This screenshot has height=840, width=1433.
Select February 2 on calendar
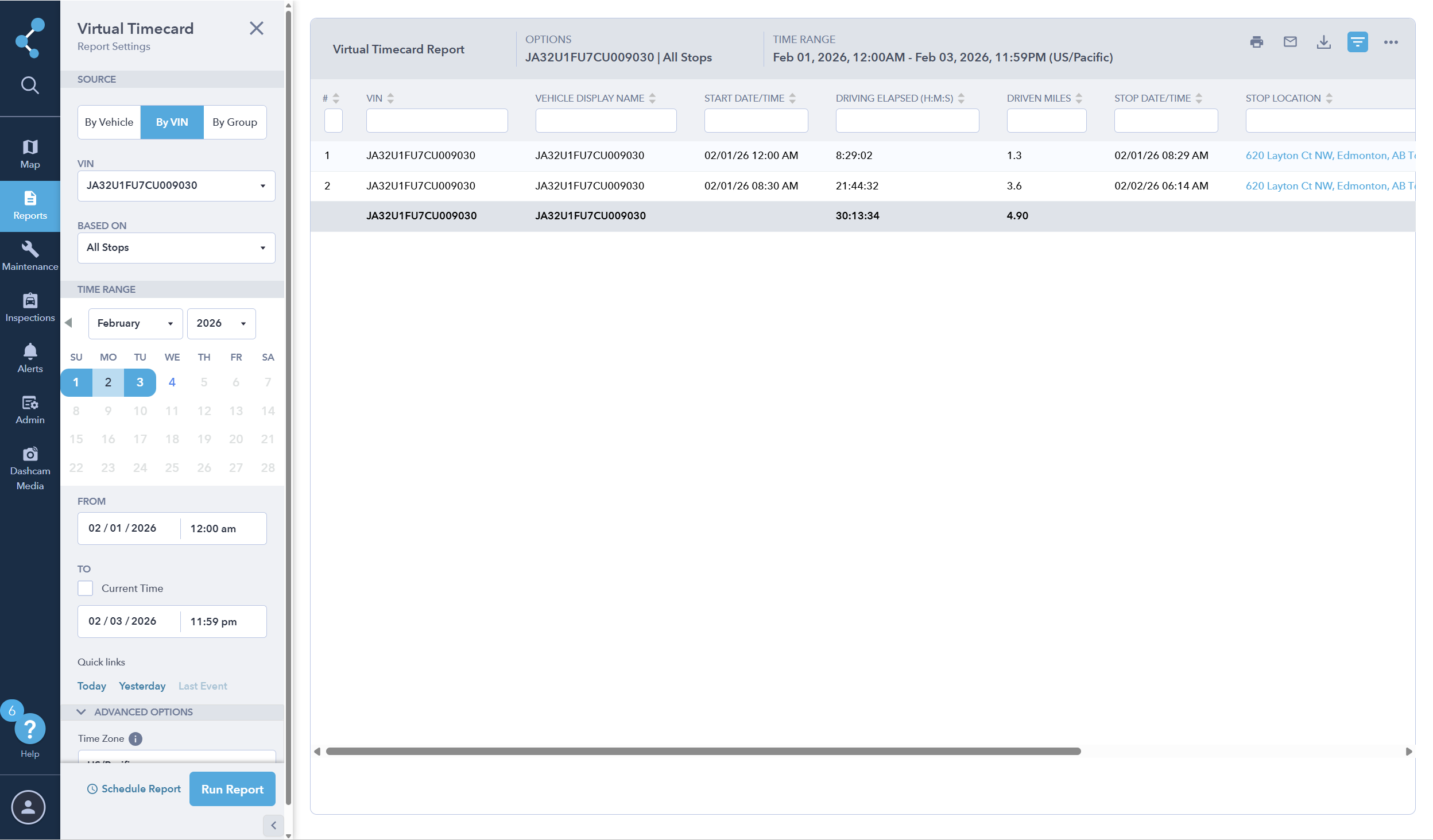[x=108, y=382]
